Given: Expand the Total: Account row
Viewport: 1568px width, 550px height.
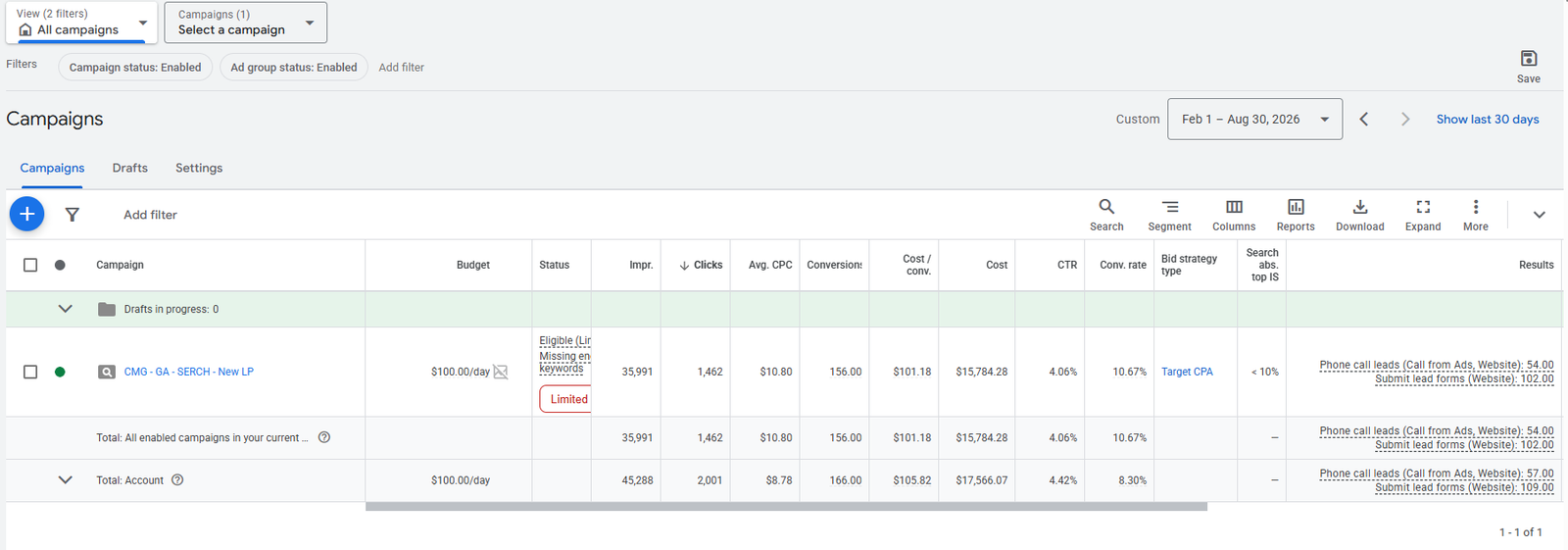Looking at the screenshot, I should tap(66, 480).
